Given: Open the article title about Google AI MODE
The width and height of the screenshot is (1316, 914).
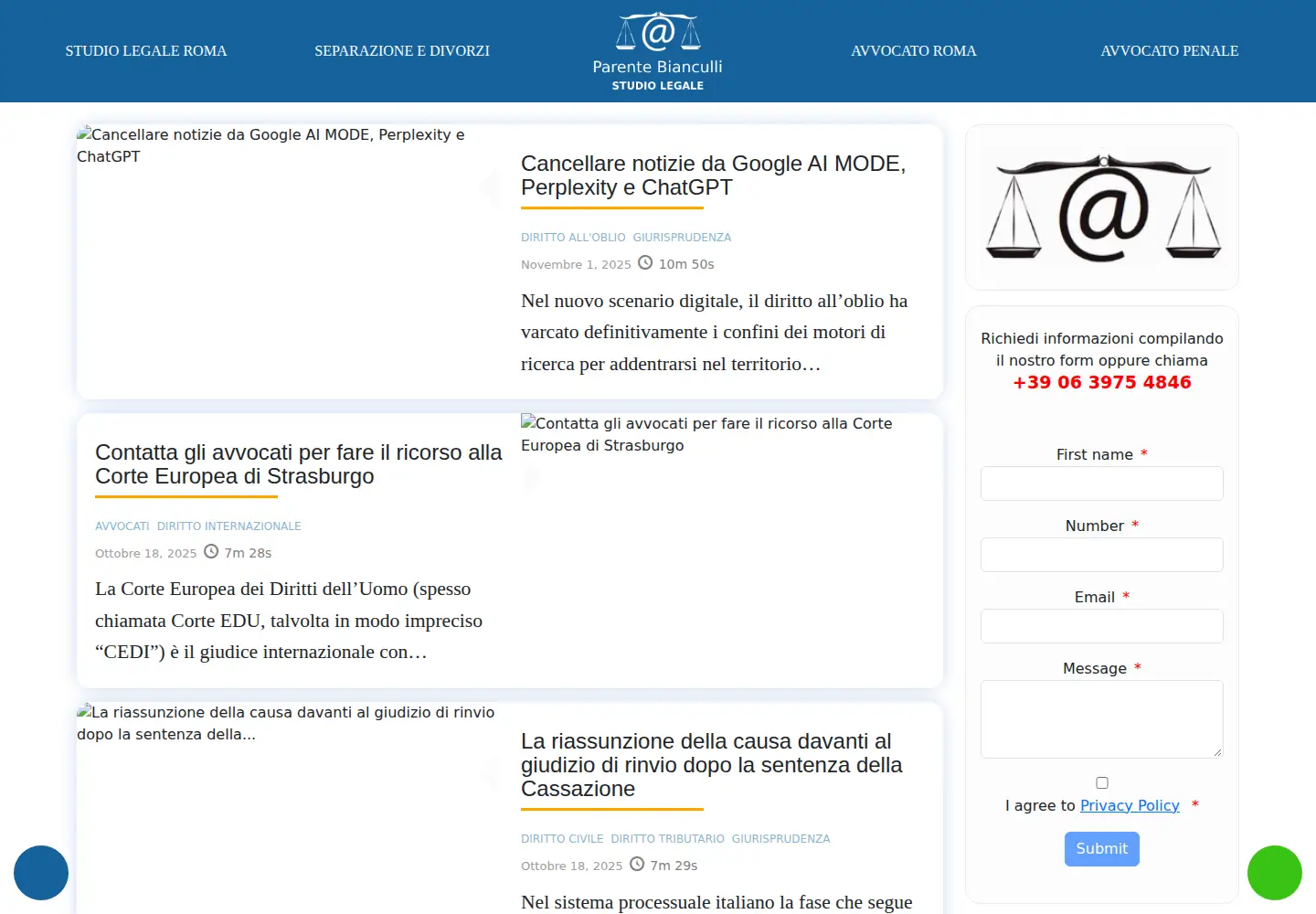Looking at the screenshot, I should coord(713,175).
